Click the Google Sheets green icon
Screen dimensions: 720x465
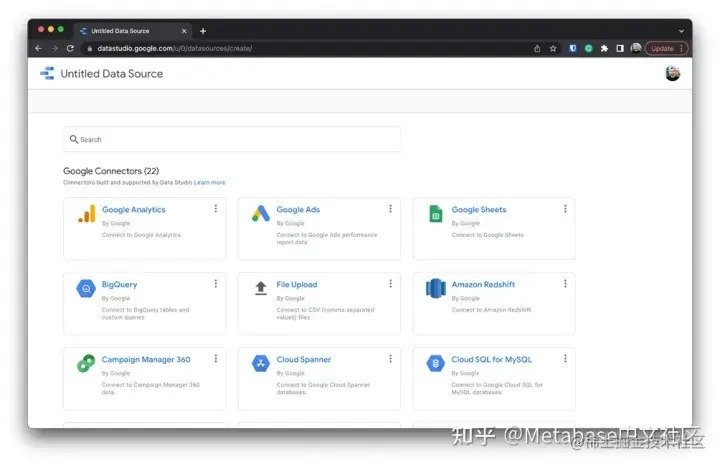436,214
